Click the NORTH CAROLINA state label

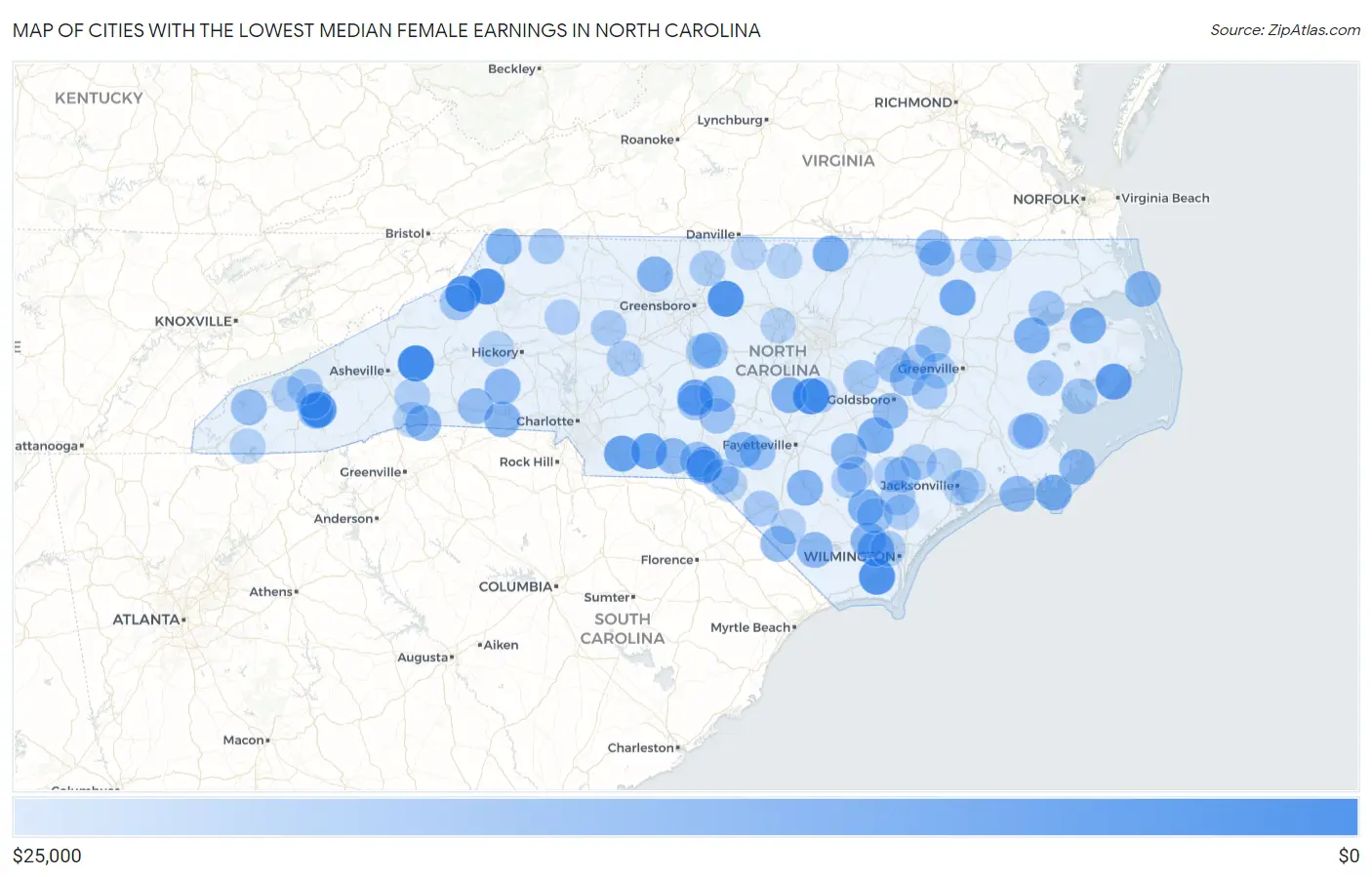(x=778, y=361)
